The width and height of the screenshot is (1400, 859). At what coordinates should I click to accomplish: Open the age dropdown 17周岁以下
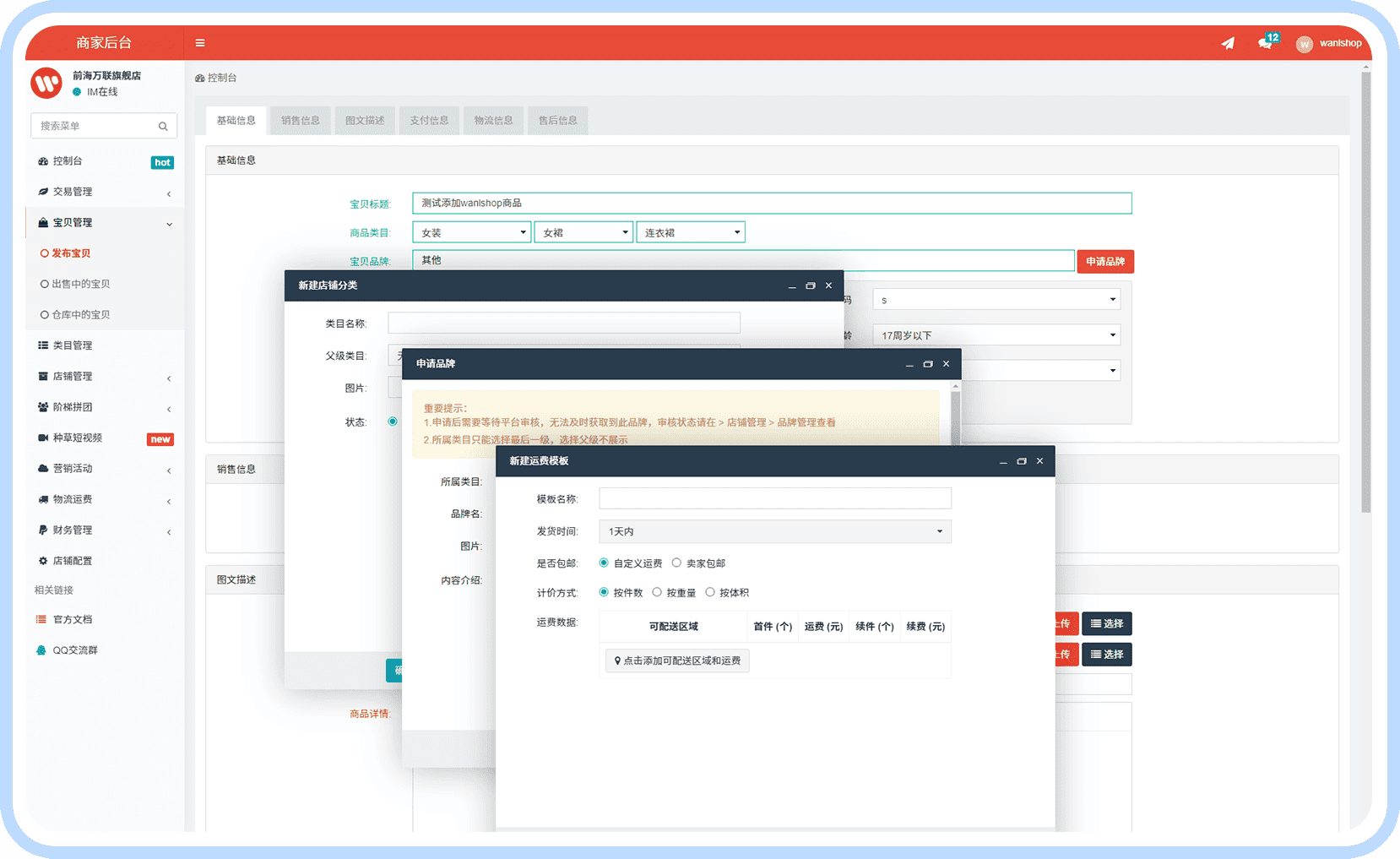click(x=997, y=335)
